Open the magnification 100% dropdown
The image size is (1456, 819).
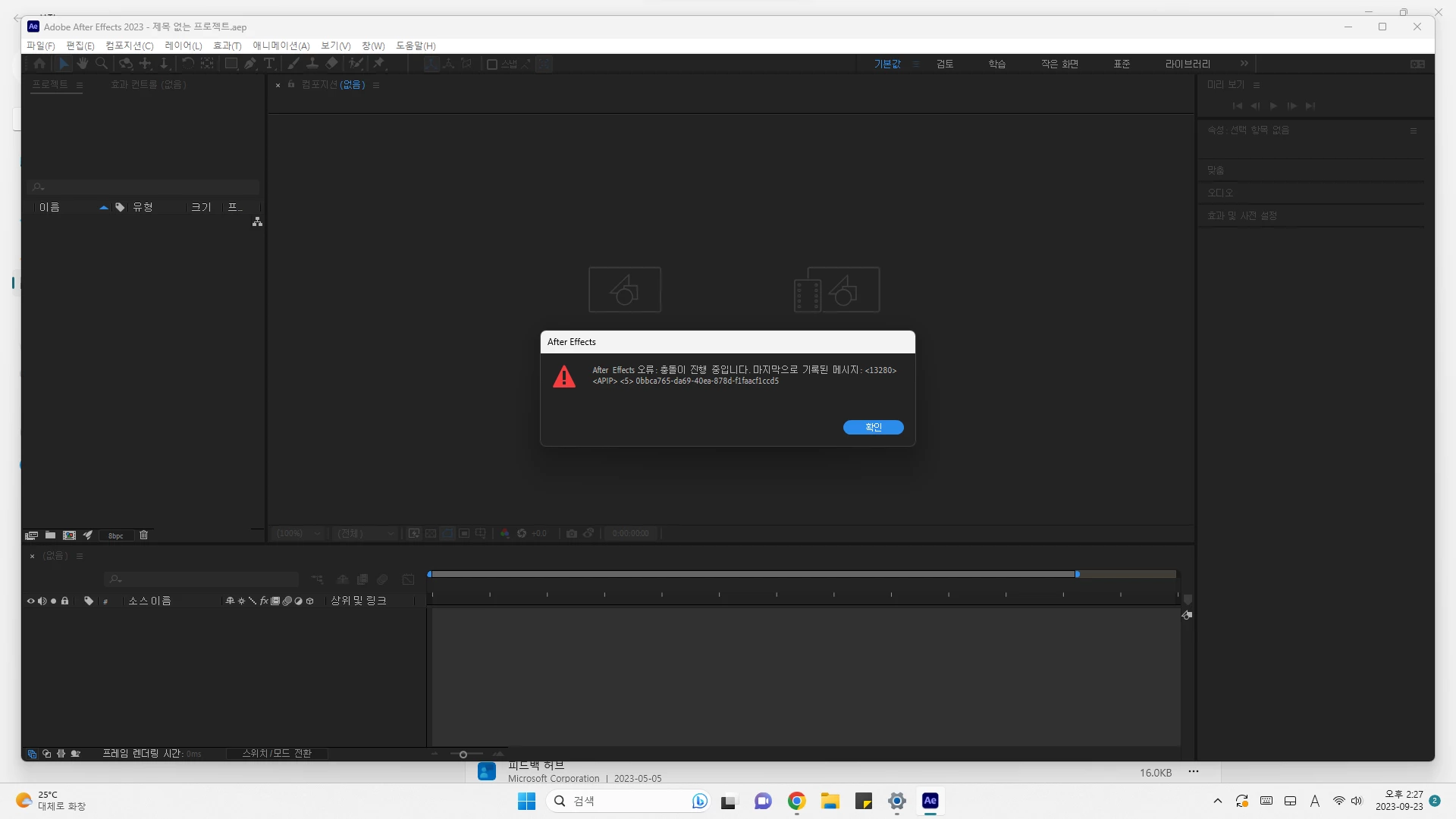click(299, 534)
